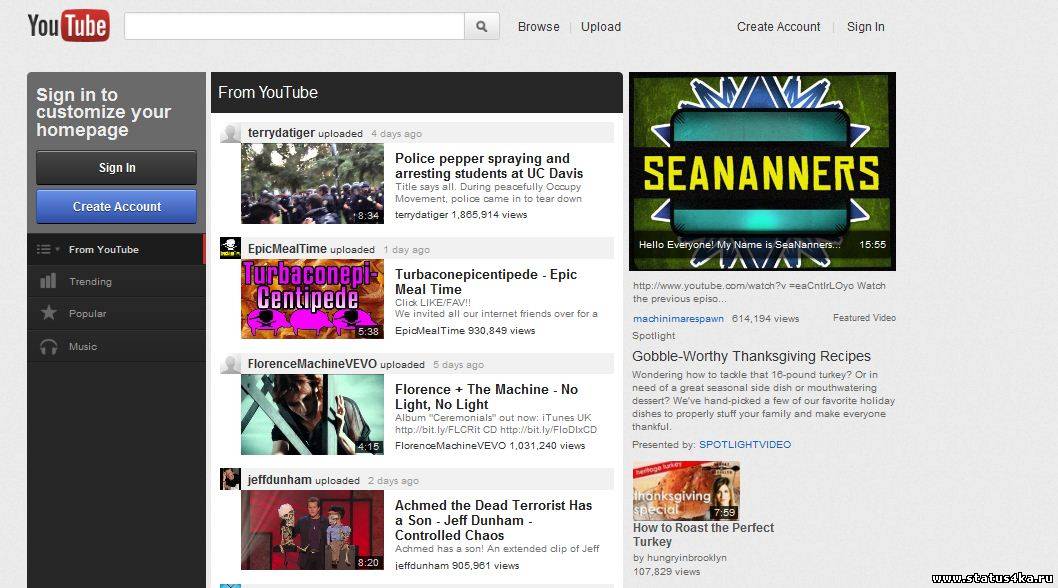The height and width of the screenshot is (588, 1058).
Task: Click the '5 days ago' timestamp
Action: (x=458, y=365)
